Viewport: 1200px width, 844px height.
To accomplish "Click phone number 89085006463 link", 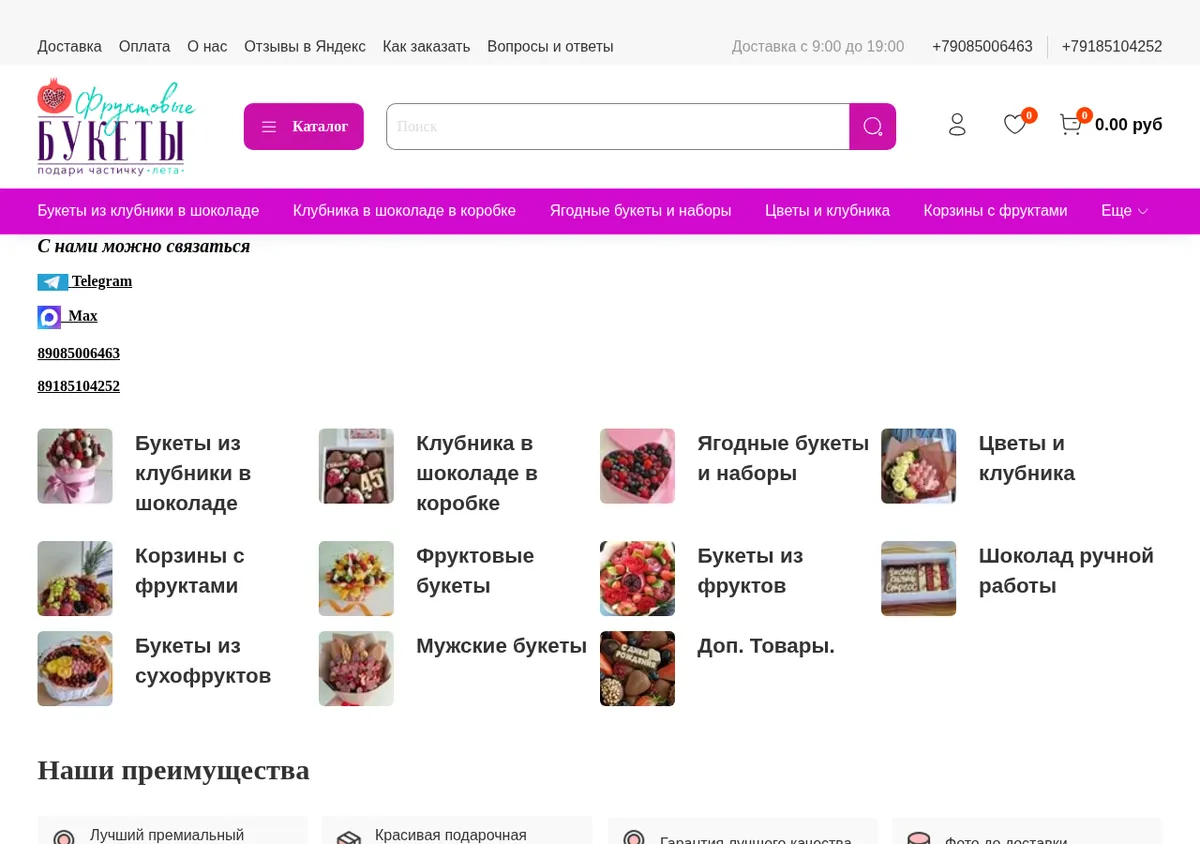I will (x=79, y=353).
